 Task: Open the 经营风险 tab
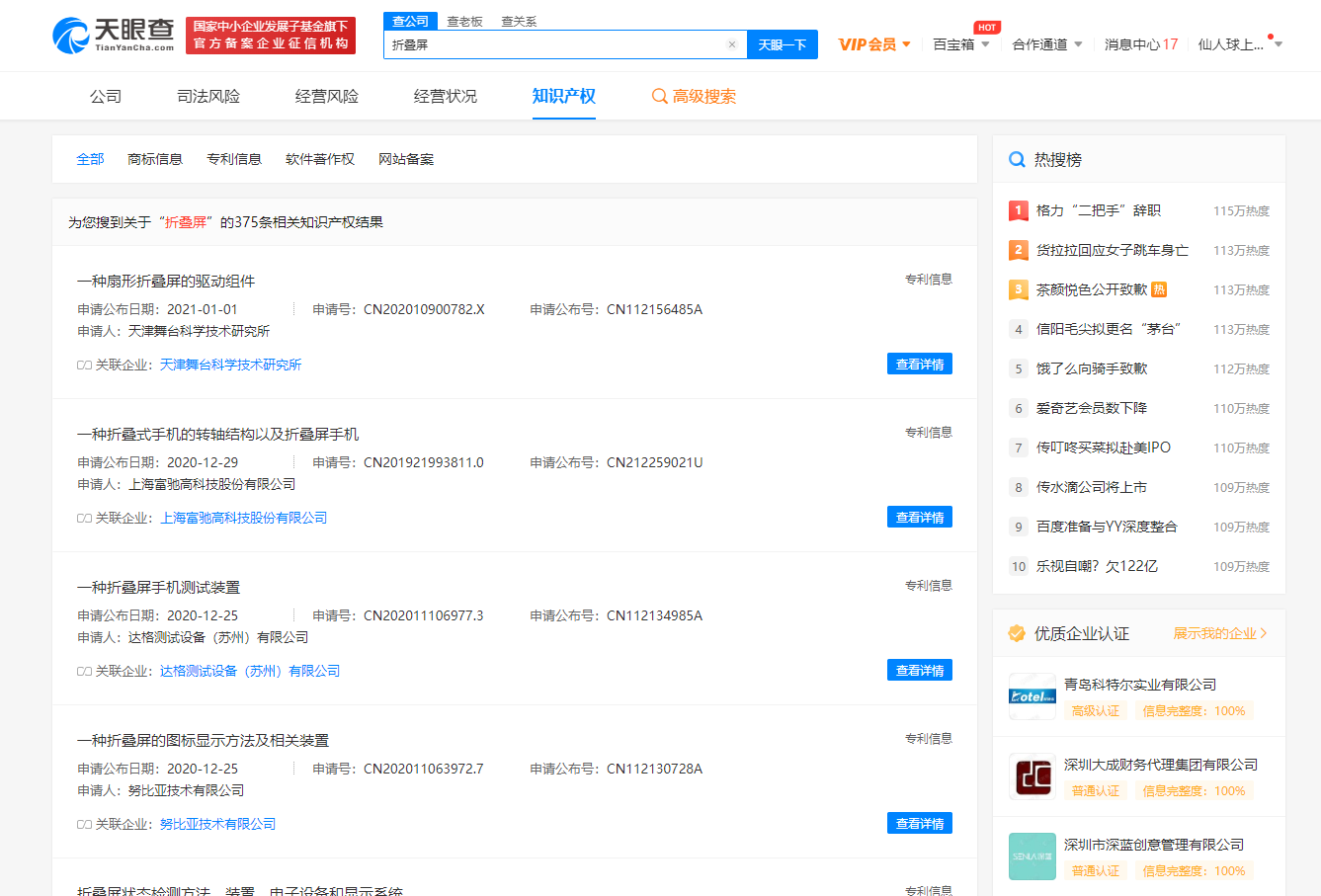[327, 96]
